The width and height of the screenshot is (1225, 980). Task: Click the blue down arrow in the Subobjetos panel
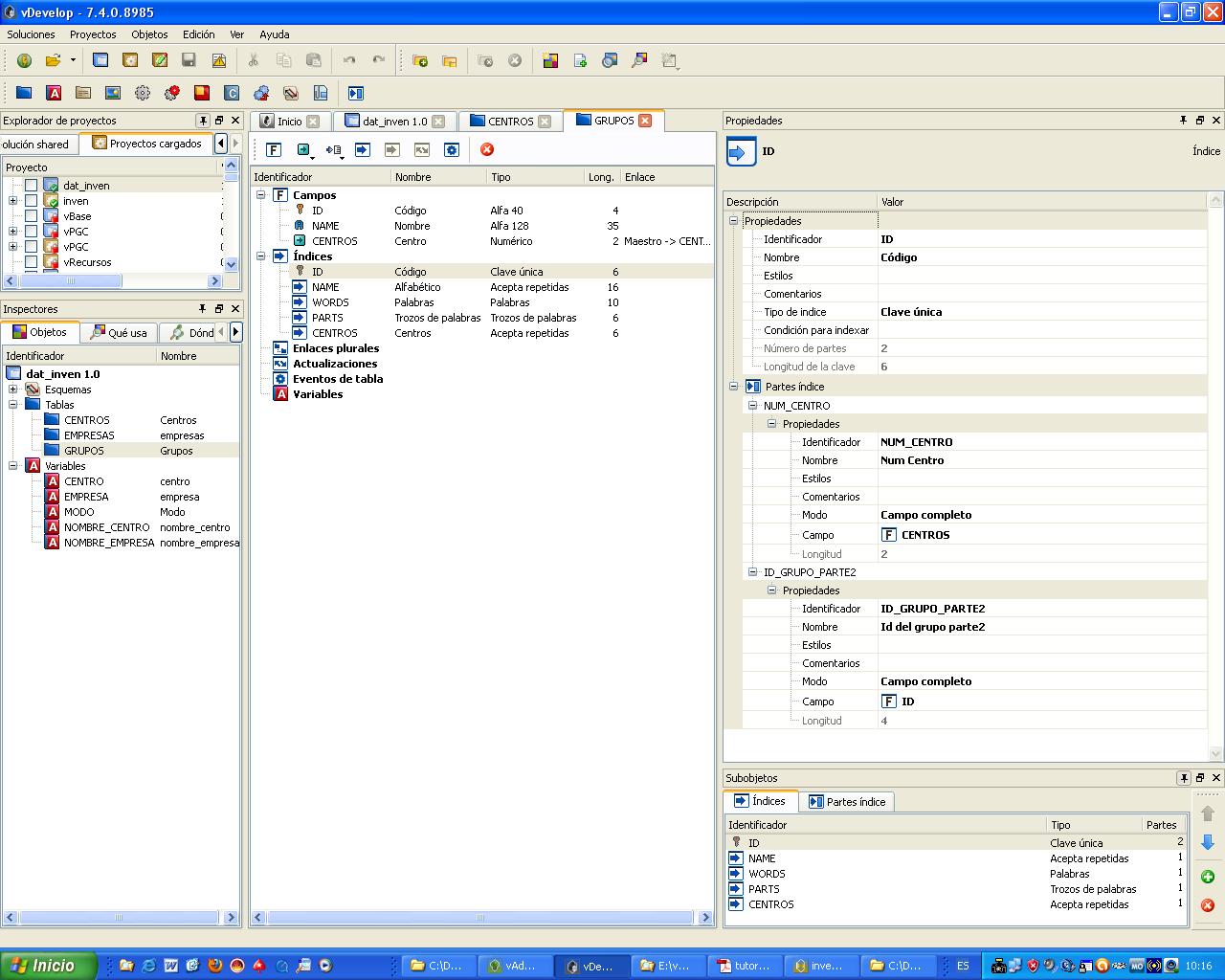point(1207,842)
